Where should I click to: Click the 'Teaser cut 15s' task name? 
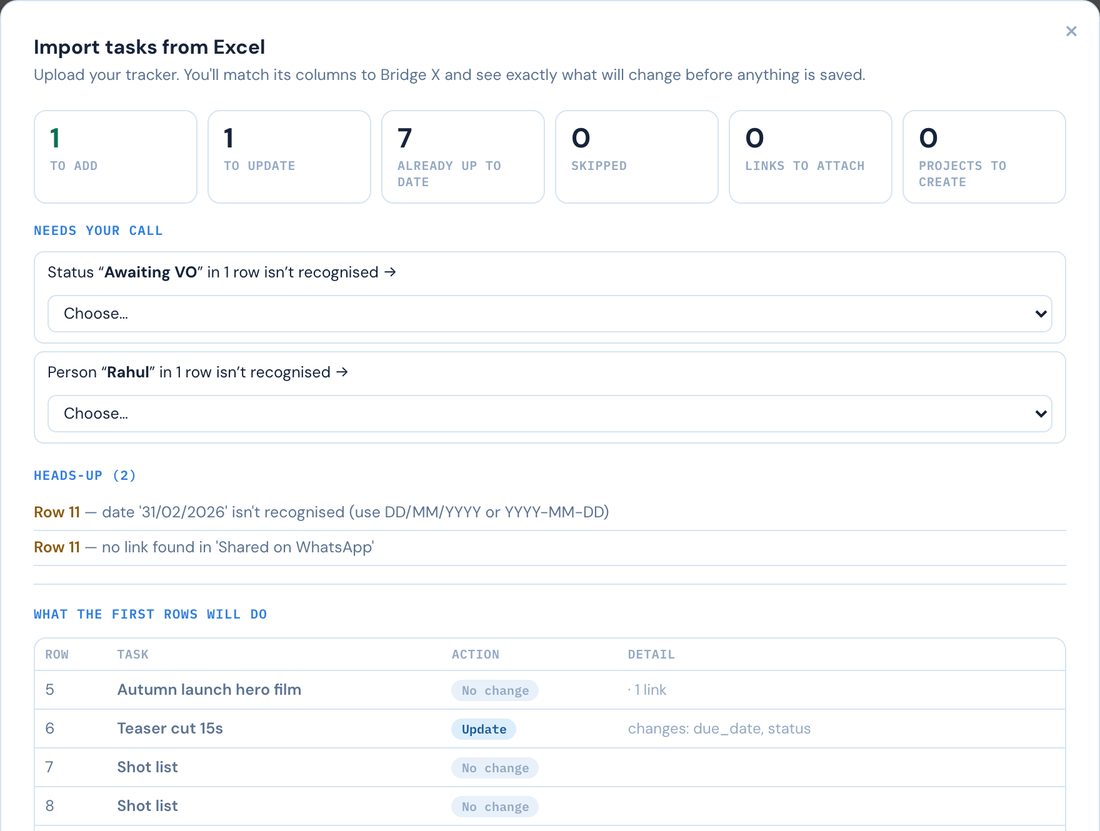[x=170, y=729]
